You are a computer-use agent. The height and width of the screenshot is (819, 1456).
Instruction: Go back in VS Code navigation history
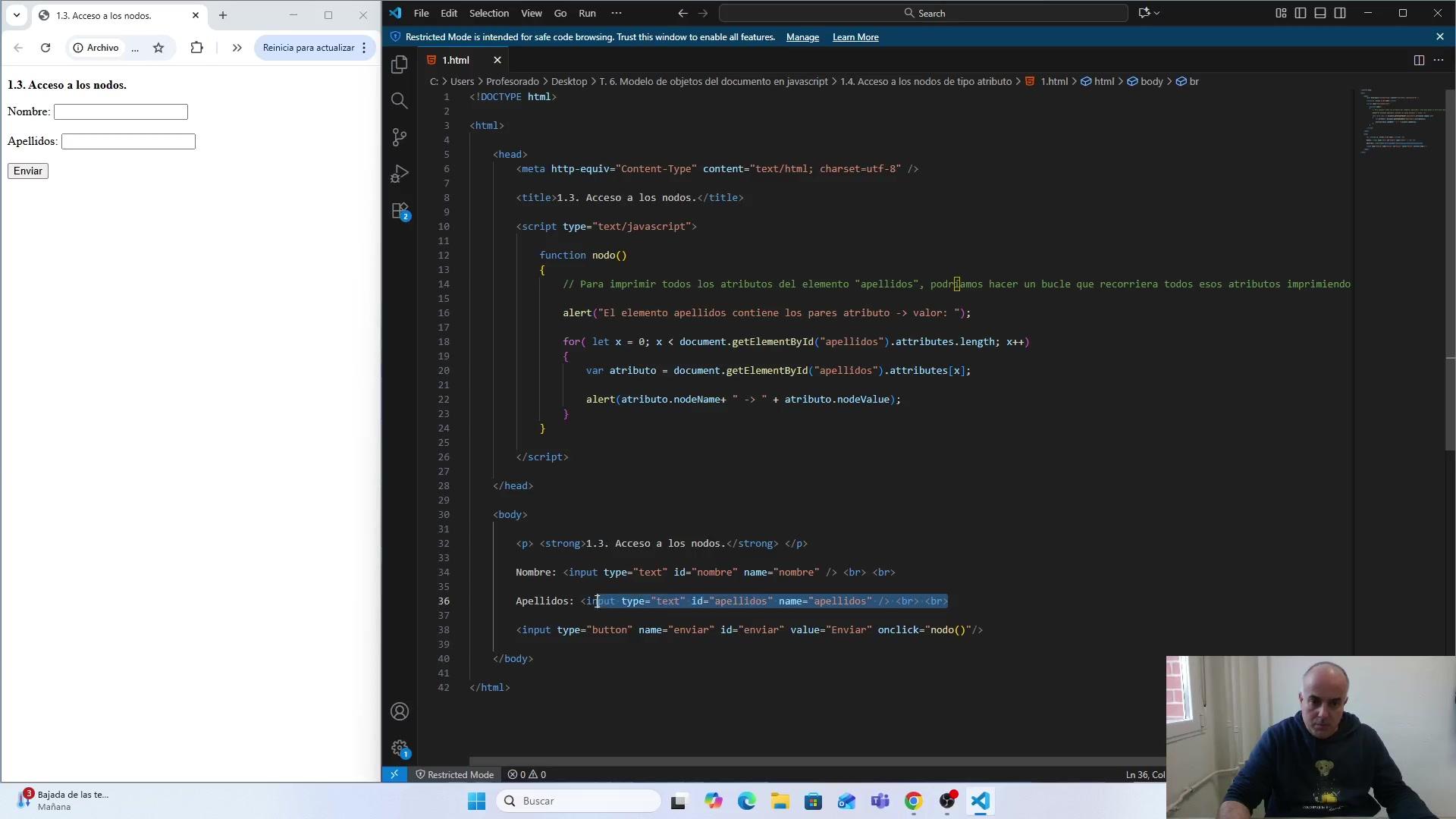click(x=682, y=13)
